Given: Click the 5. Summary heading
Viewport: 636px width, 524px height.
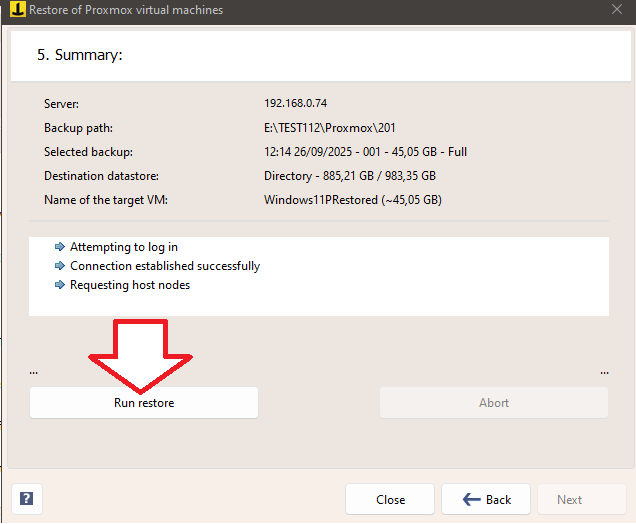Looking at the screenshot, I should click(80, 55).
